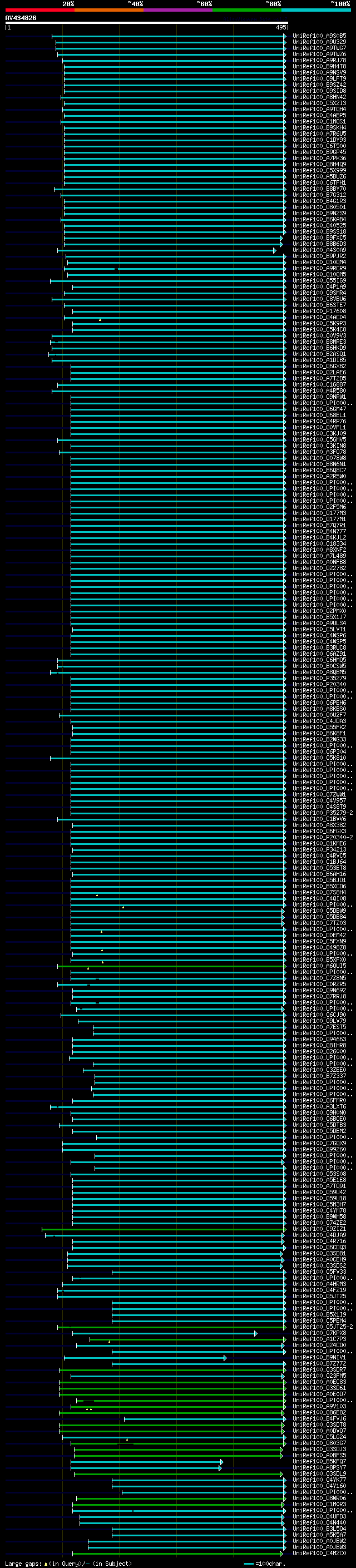Select the UniRef100_P20340 label
The width and height of the screenshot is (356, 1568).
point(319,684)
